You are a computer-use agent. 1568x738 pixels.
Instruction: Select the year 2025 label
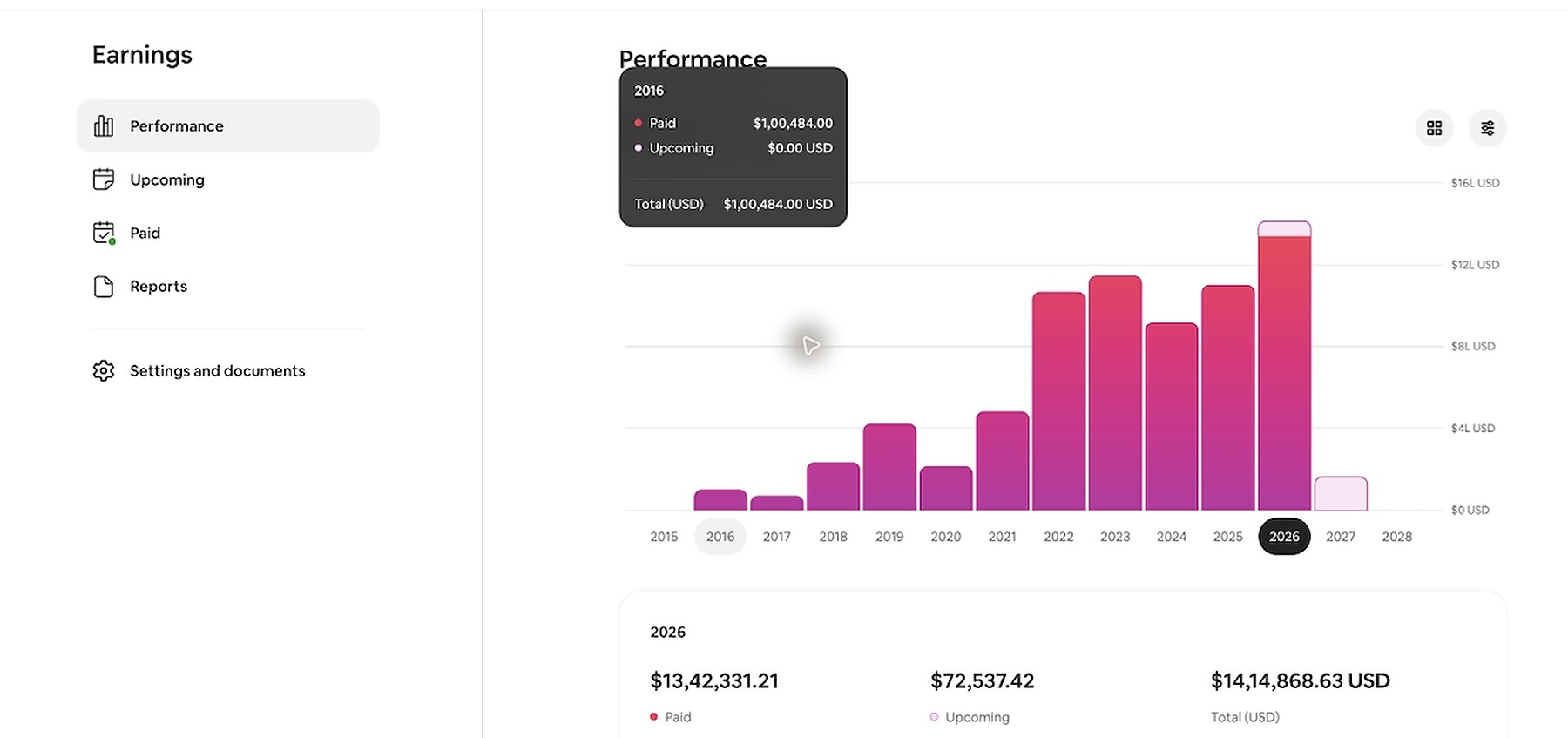1228,537
